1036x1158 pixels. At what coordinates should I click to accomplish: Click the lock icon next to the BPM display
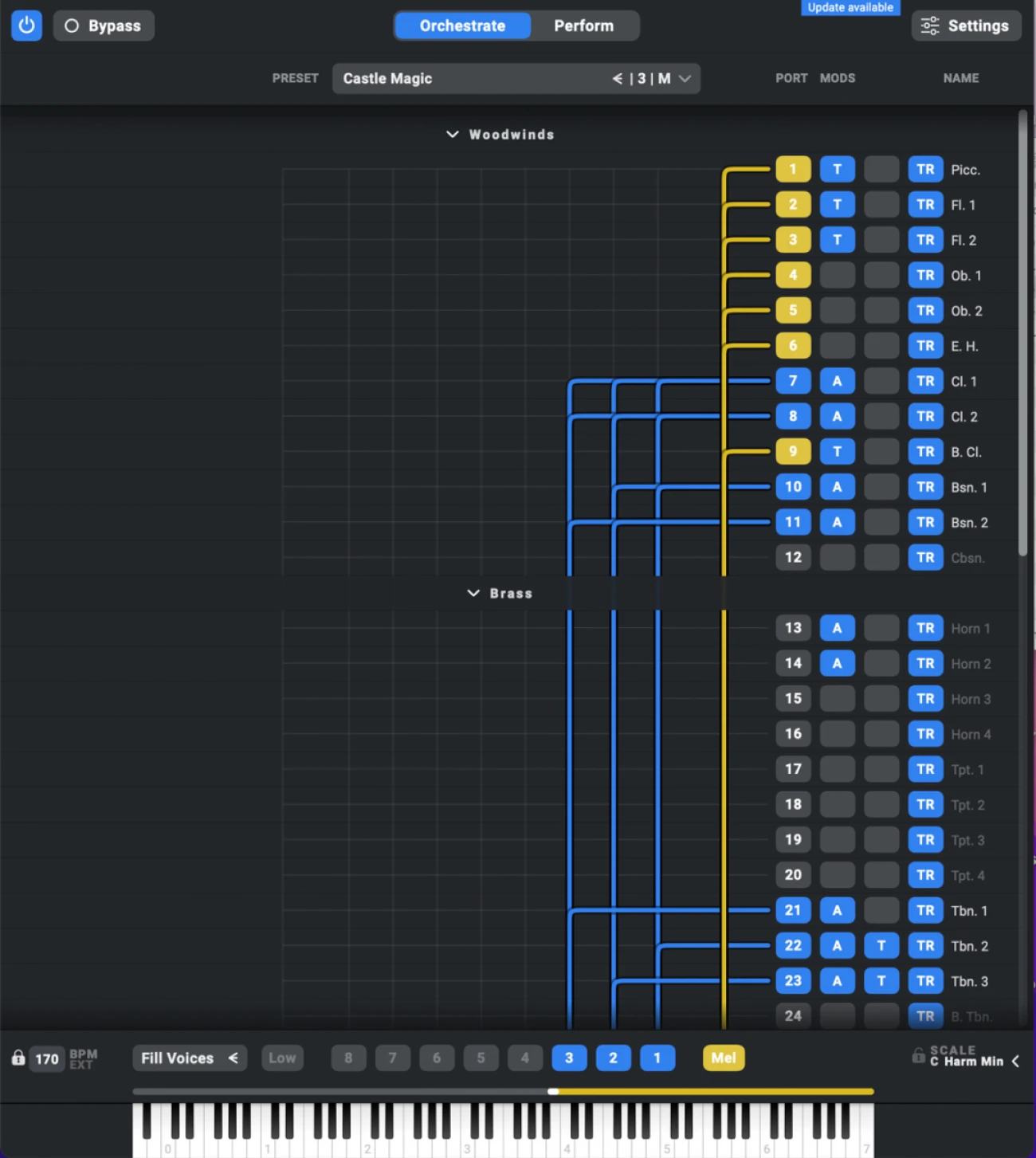pos(16,1058)
